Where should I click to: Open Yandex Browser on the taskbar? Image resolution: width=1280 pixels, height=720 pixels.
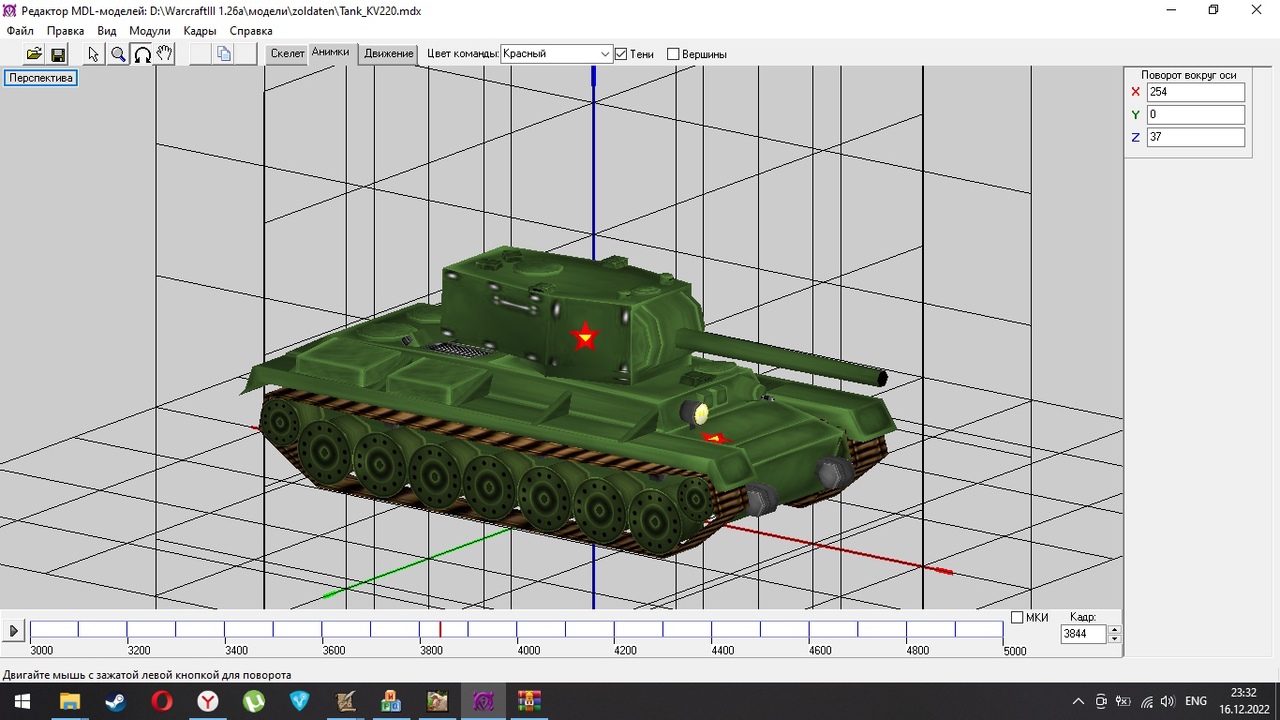tap(207, 701)
